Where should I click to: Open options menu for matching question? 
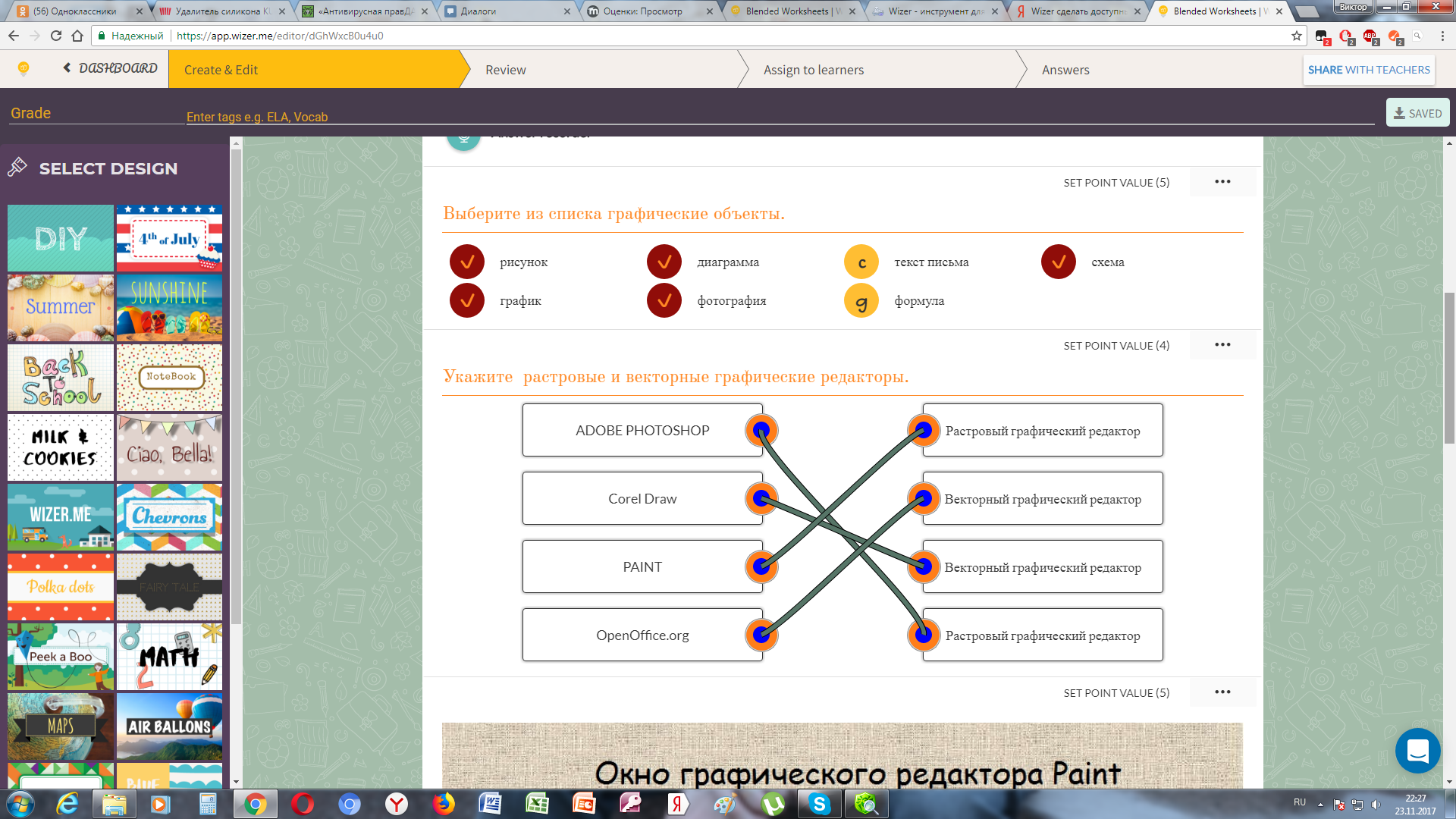[1222, 345]
